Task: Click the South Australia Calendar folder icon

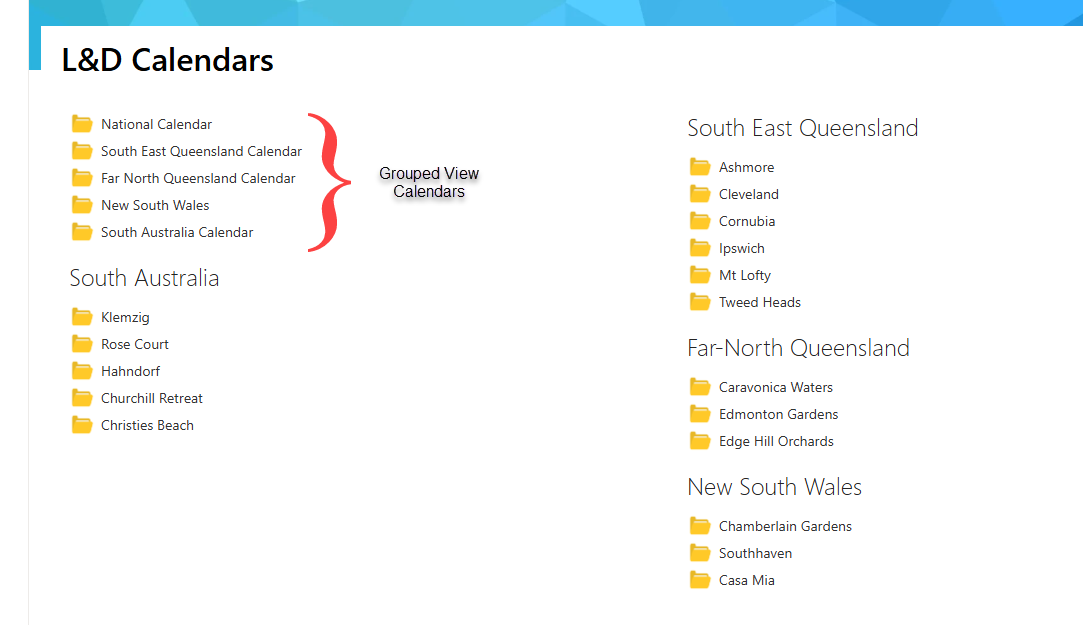Action: (x=82, y=232)
